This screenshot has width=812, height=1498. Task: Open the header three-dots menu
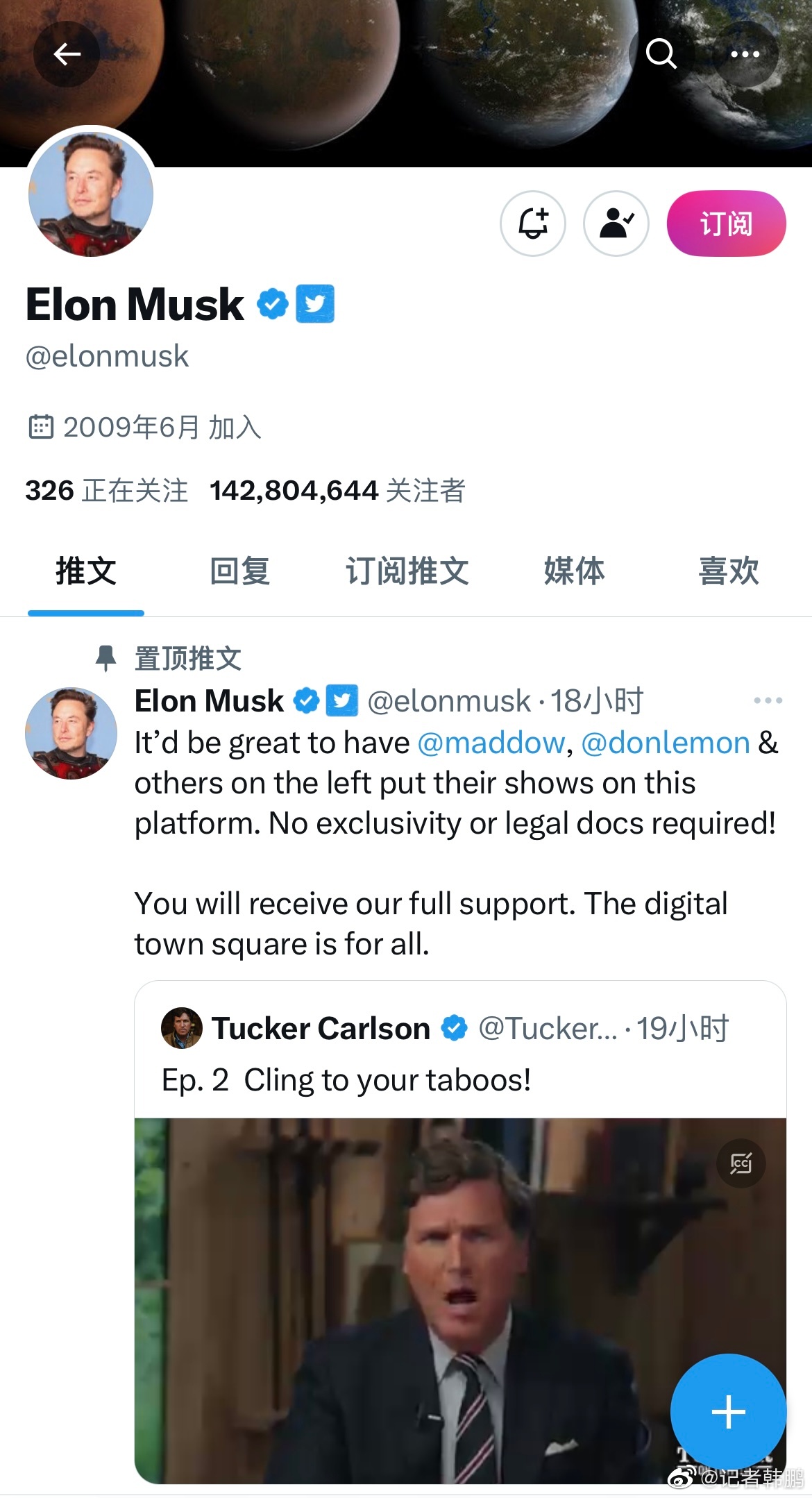click(x=745, y=54)
